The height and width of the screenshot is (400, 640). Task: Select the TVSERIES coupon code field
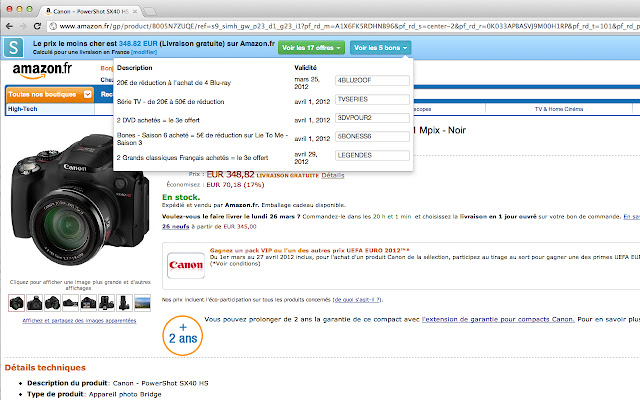pyautogui.click(x=373, y=99)
